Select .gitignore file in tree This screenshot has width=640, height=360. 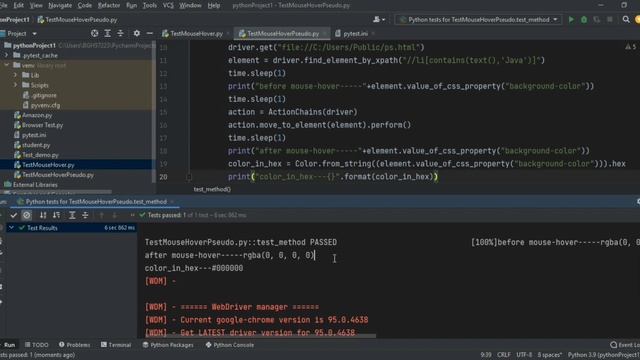tap(44, 95)
